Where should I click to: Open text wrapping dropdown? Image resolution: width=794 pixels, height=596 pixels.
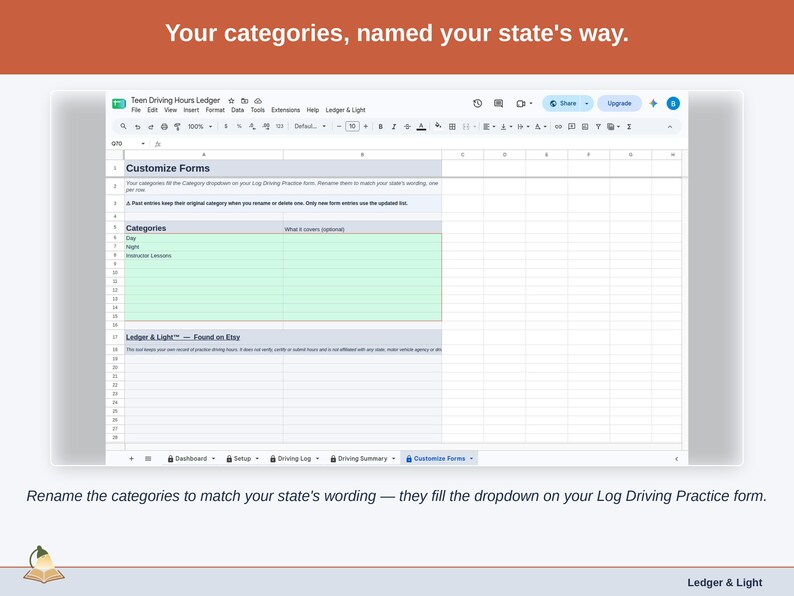tap(523, 127)
